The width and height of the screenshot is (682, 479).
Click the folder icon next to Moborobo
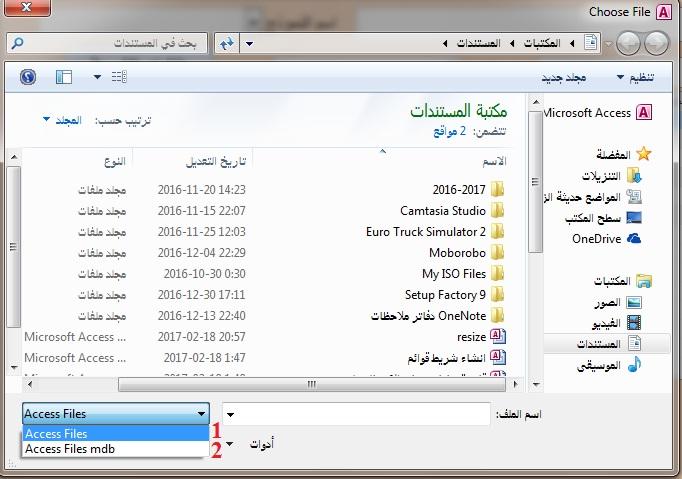point(497,252)
